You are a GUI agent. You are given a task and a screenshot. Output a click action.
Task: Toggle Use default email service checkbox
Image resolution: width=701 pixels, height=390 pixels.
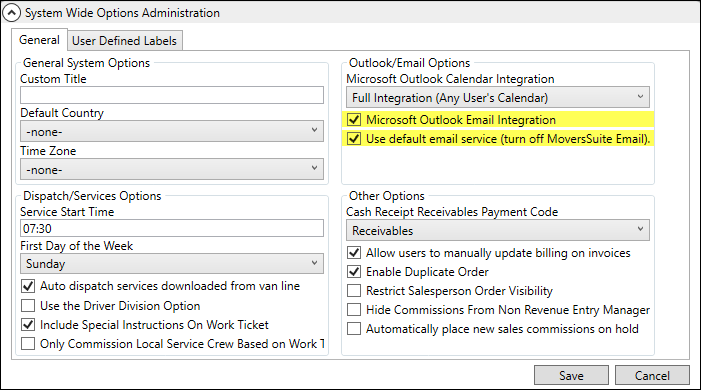point(354,139)
